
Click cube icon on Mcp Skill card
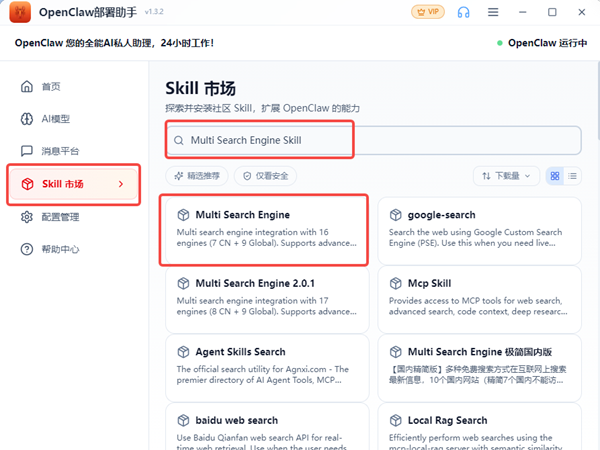pyautogui.click(x=396, y=284)
